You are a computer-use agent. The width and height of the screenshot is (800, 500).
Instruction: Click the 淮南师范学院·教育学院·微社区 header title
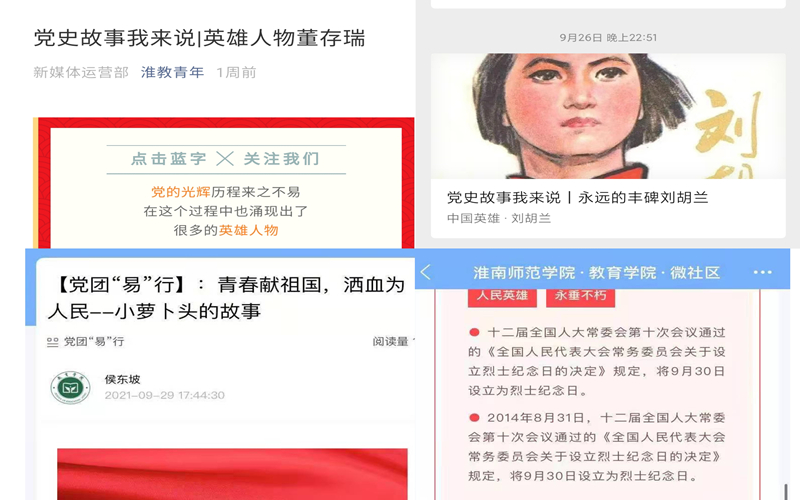596,272
